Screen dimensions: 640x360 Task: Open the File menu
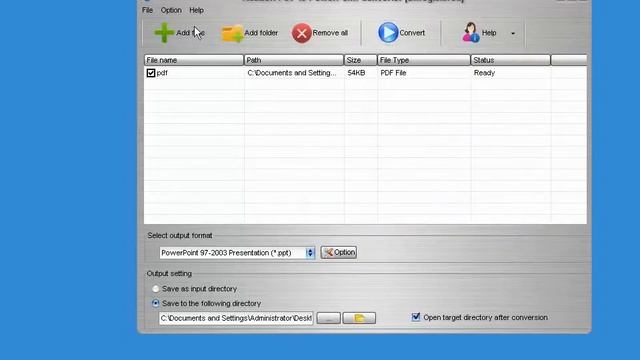tap(147, 10)
